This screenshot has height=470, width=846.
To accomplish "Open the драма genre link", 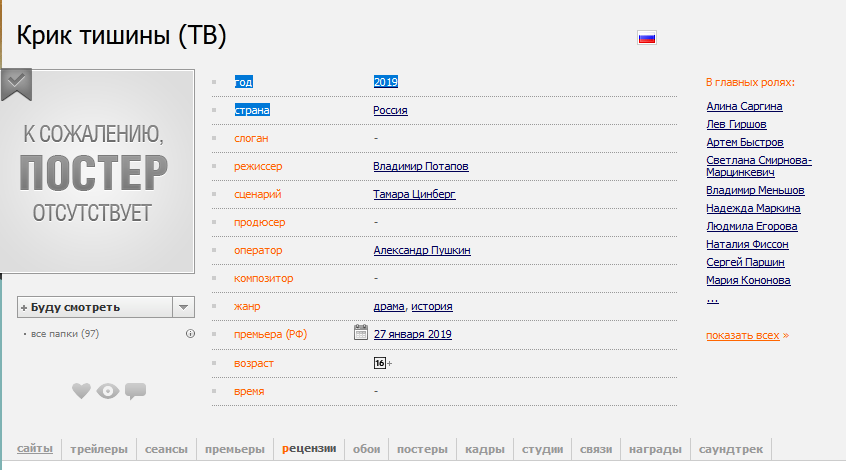I will (x=389, y=306).
